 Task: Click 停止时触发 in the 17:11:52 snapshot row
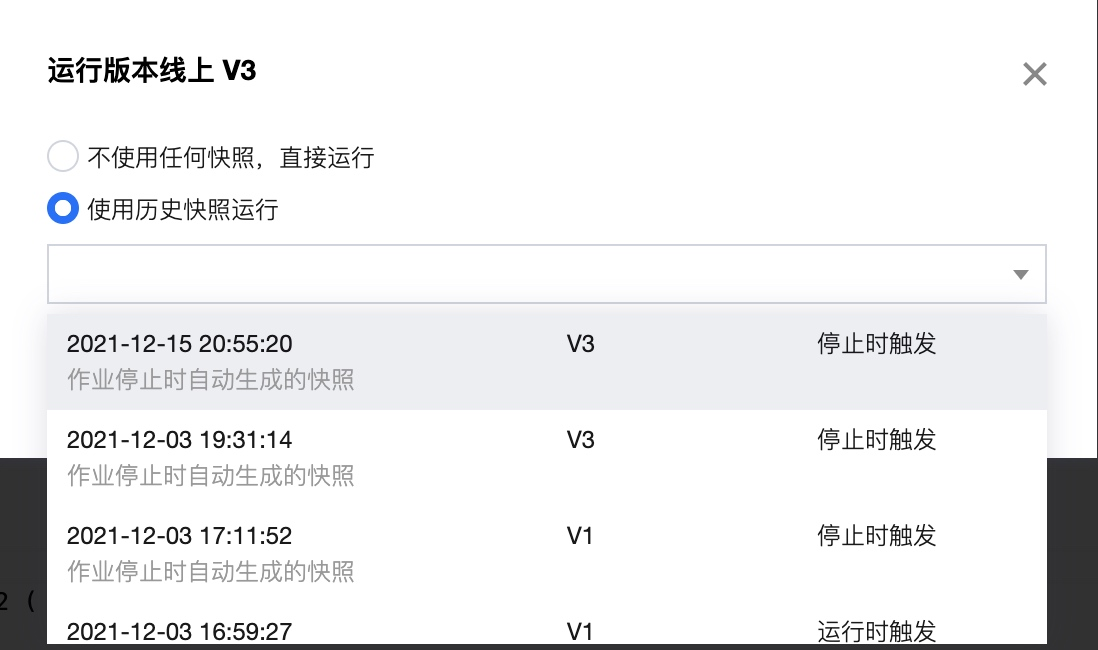(x=877, y=536)
